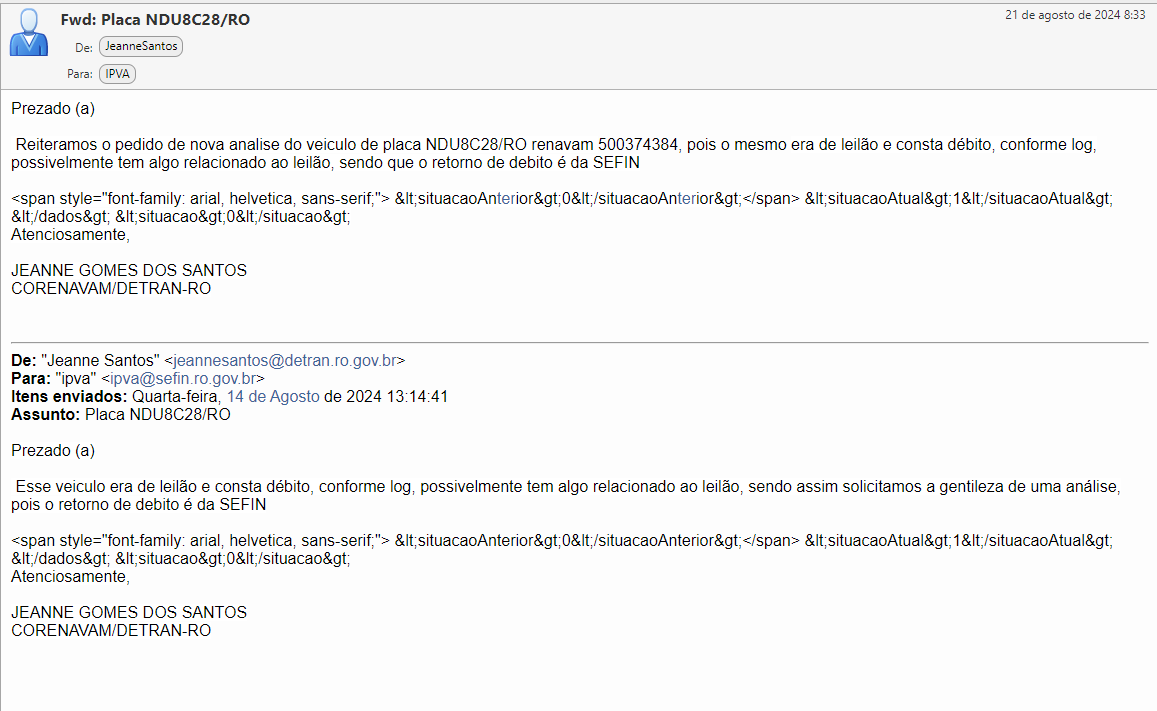The image size is (1157, 711).
Task: Click renavam number 500374384 in the body
Action: [x=646, y=145]
